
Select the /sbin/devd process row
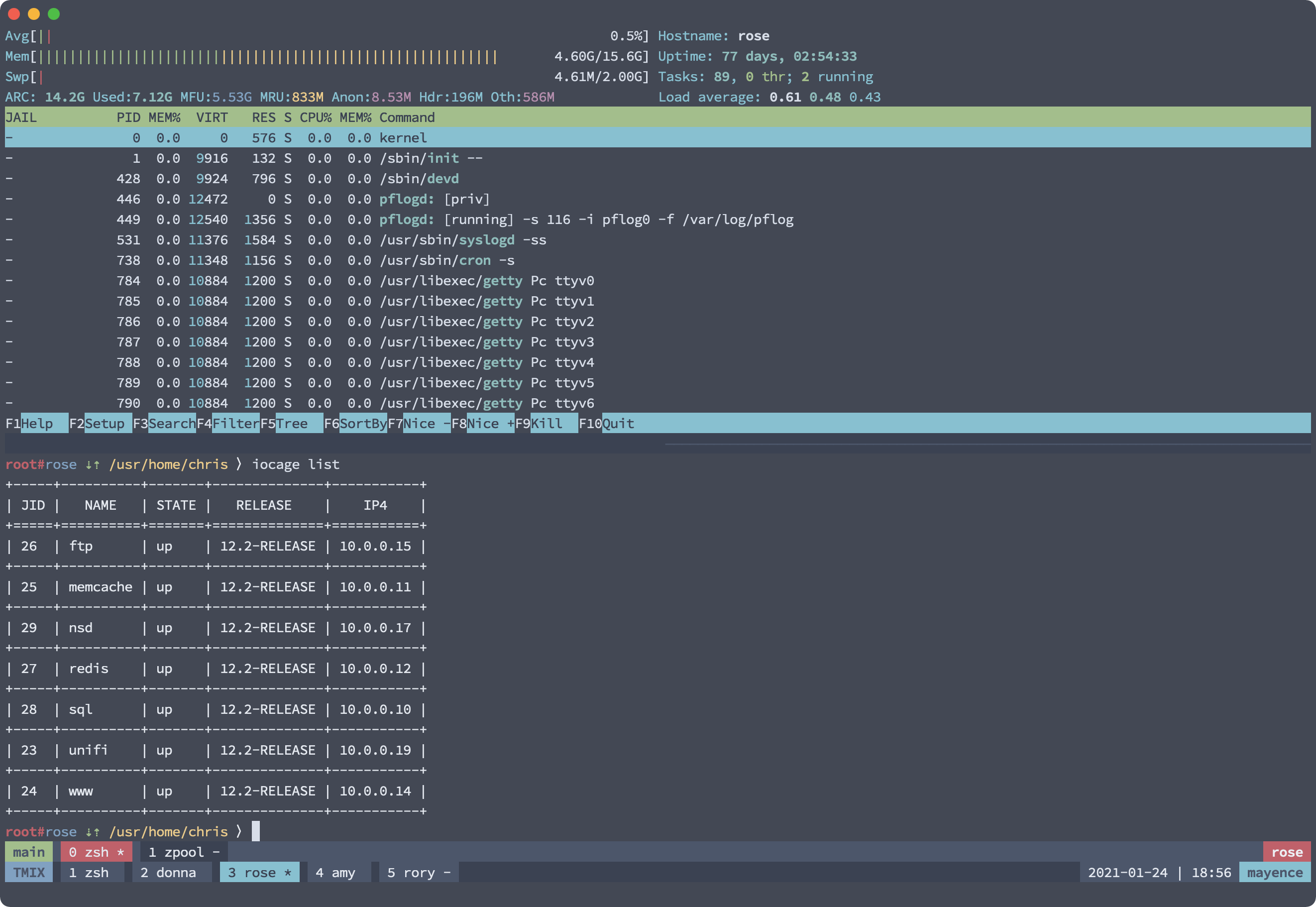click(x=420, y=179)
